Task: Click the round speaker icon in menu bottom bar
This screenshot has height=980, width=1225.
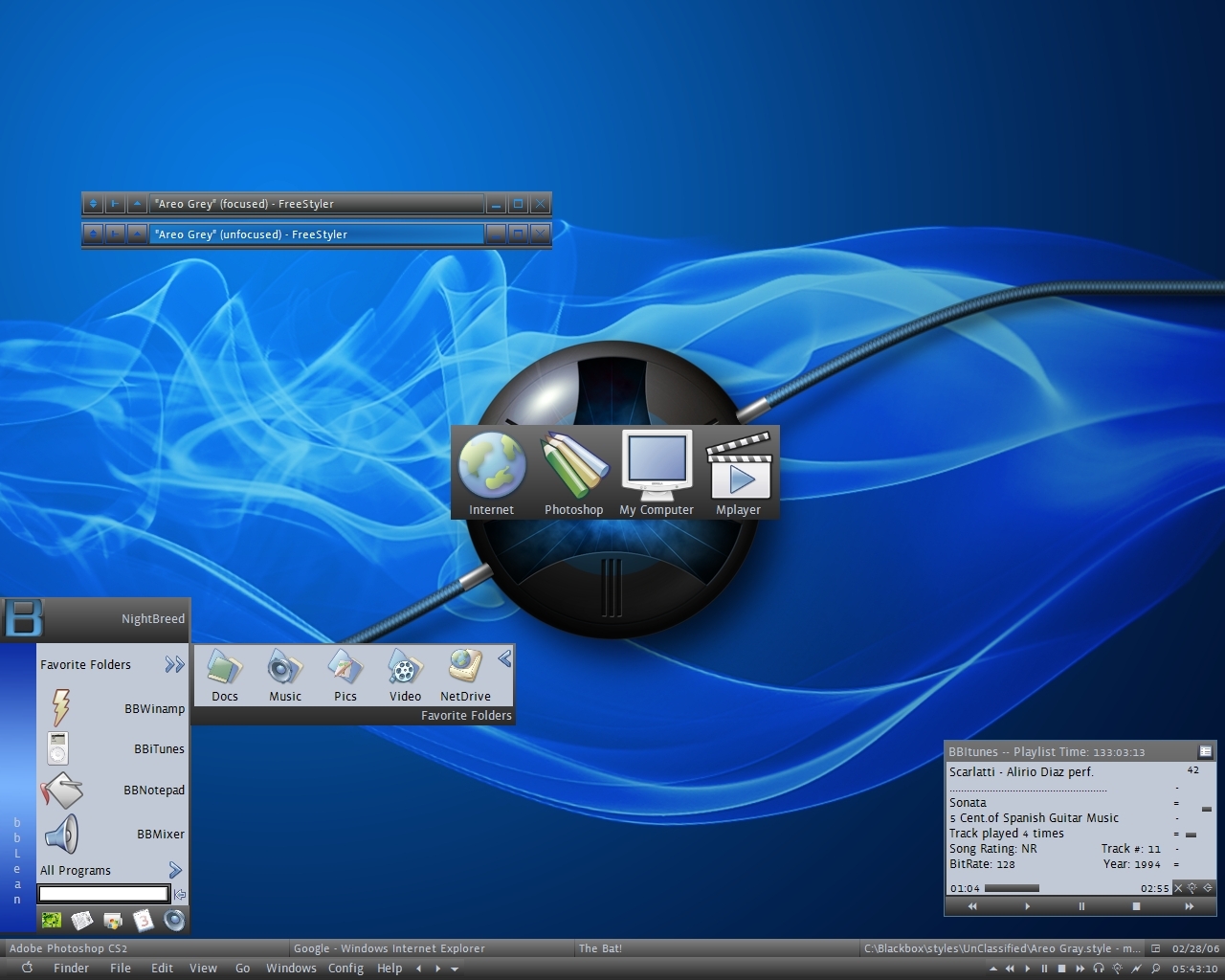Action: 174,920
